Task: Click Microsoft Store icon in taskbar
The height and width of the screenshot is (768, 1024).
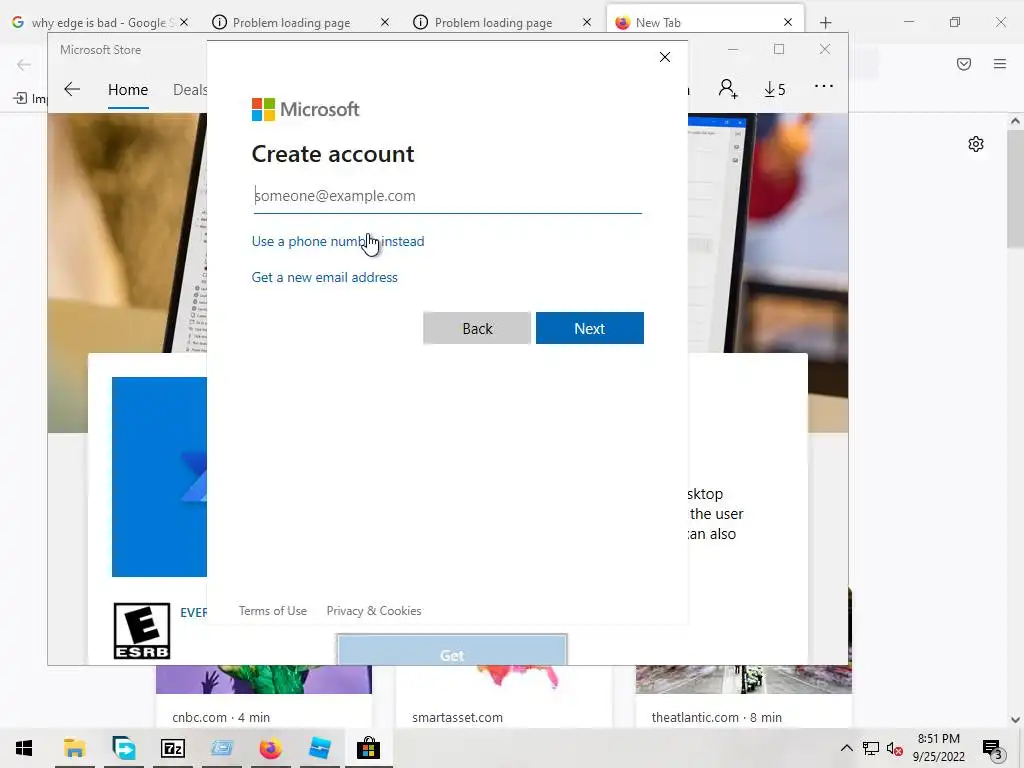Action: pos(368,748)
